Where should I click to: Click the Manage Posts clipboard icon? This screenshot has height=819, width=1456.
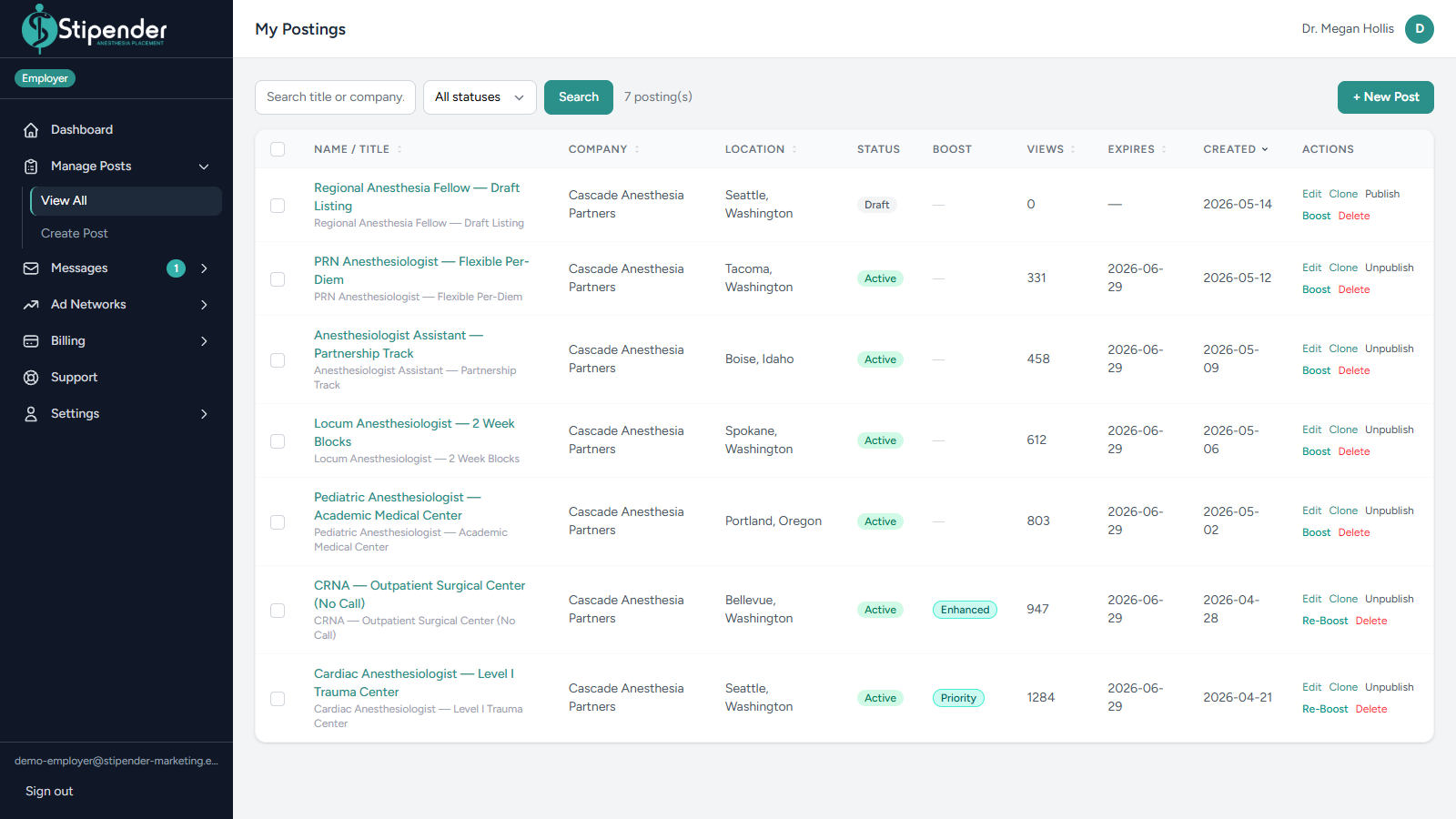pos(31,167)
